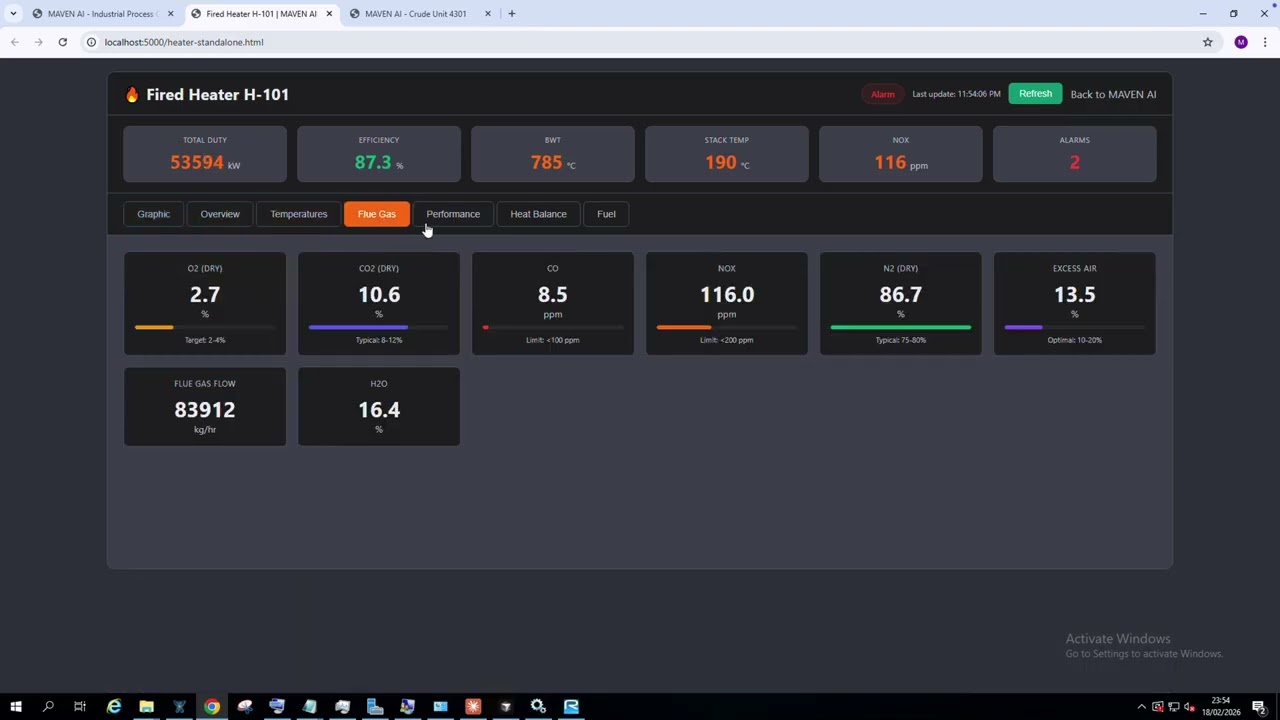Click the red Alarm status badge
This screenshot has width=1280, height=720.
(x=882, y=94)
